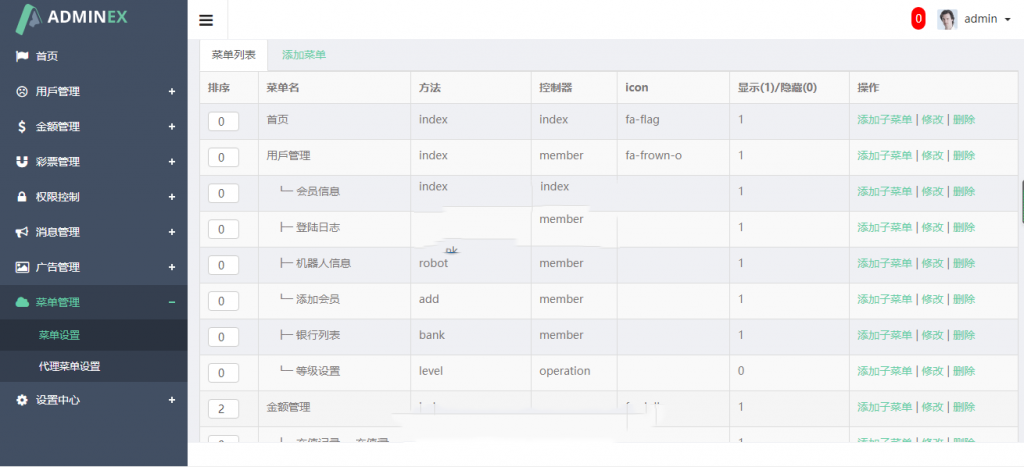1024x467 pixels.
Task: Open 代理菜单设置 in the sidebar
Action: 69,366
